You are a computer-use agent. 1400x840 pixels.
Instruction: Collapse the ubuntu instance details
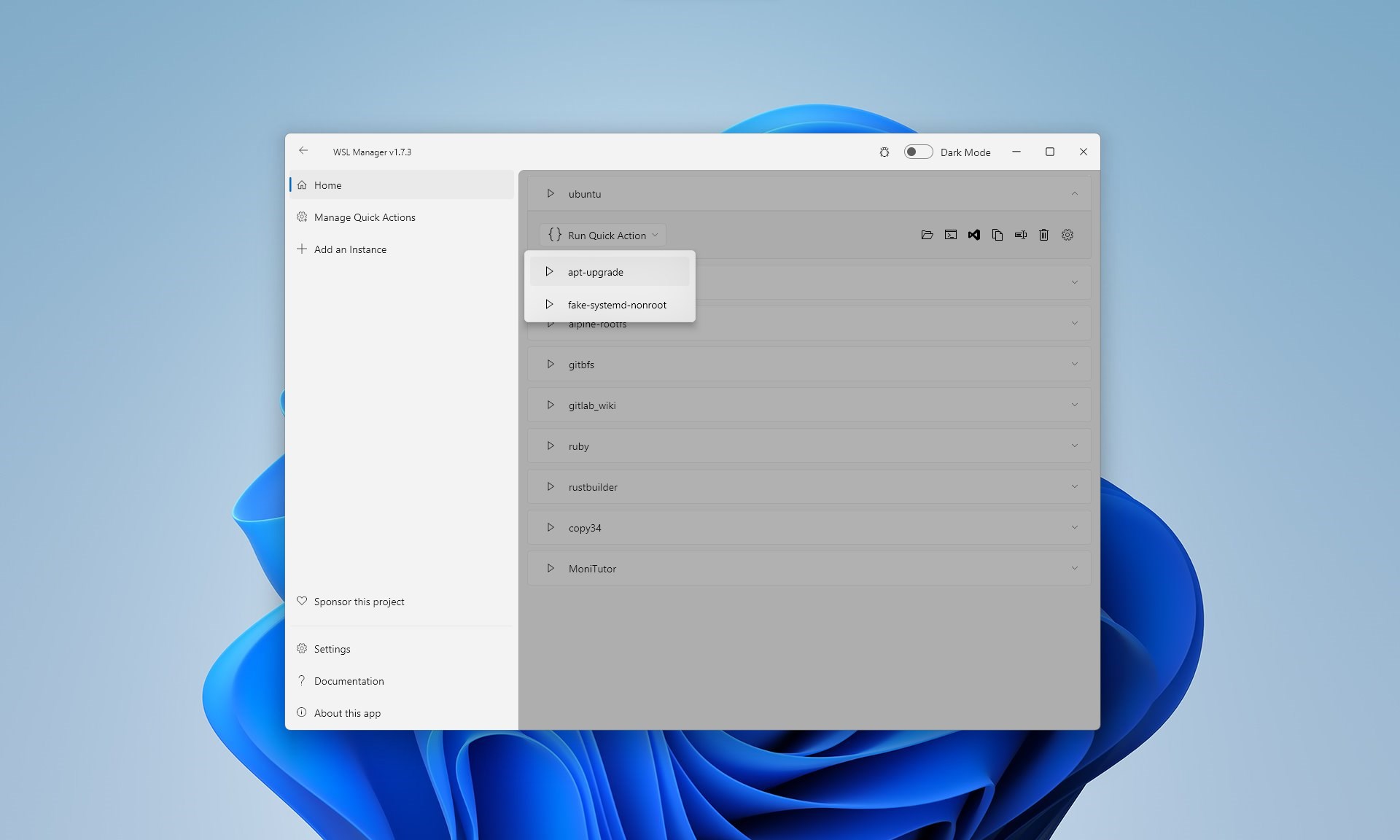point(1075,193)
